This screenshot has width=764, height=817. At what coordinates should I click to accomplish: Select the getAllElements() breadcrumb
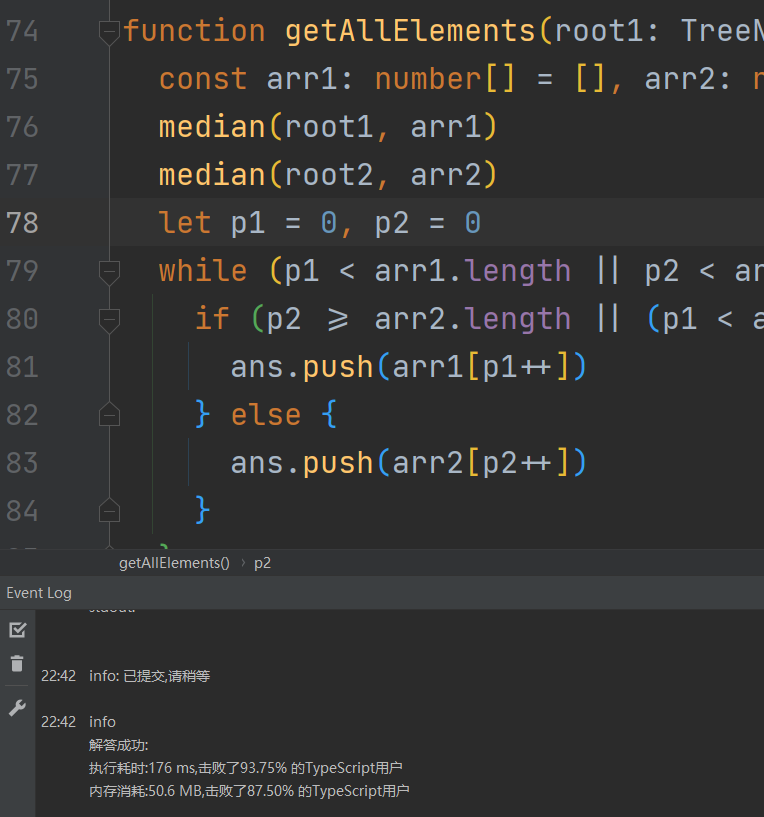point(174,563)
